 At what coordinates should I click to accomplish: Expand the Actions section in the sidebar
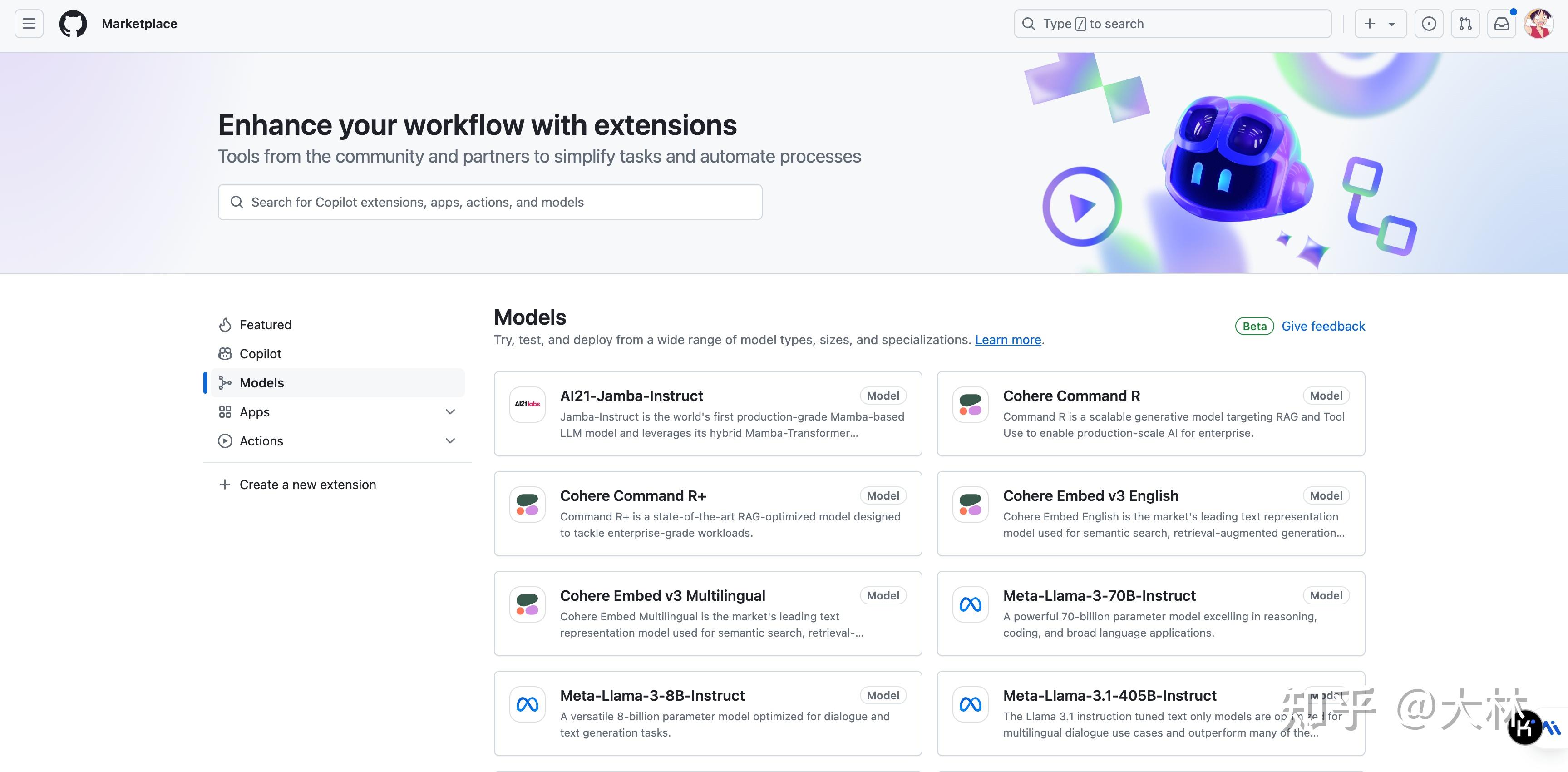[450, 440]
